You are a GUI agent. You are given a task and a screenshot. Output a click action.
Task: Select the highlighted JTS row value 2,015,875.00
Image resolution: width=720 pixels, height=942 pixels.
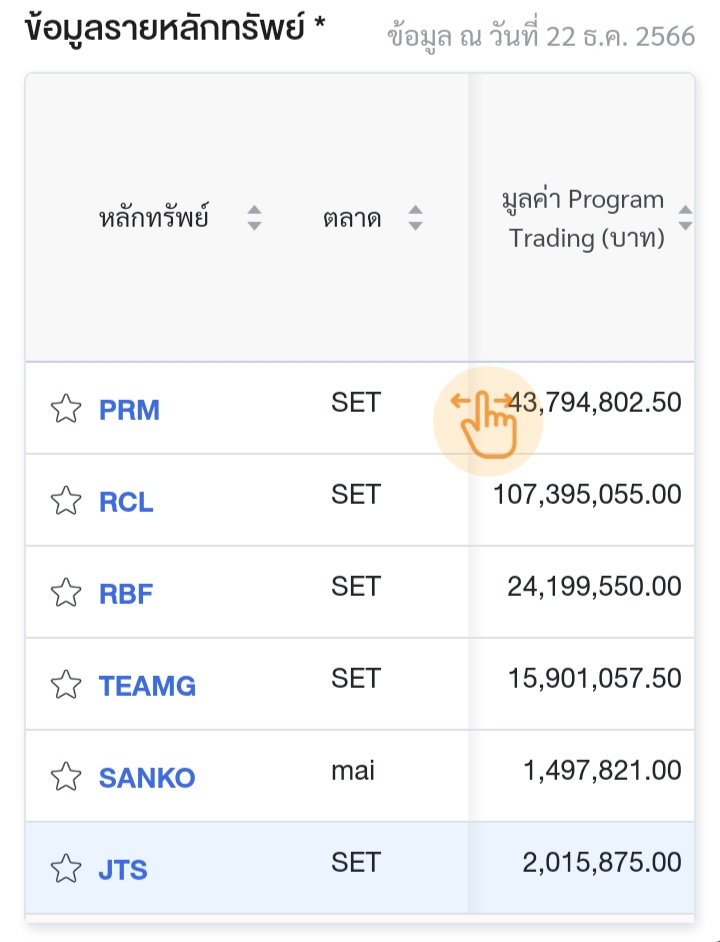point(602,862)
